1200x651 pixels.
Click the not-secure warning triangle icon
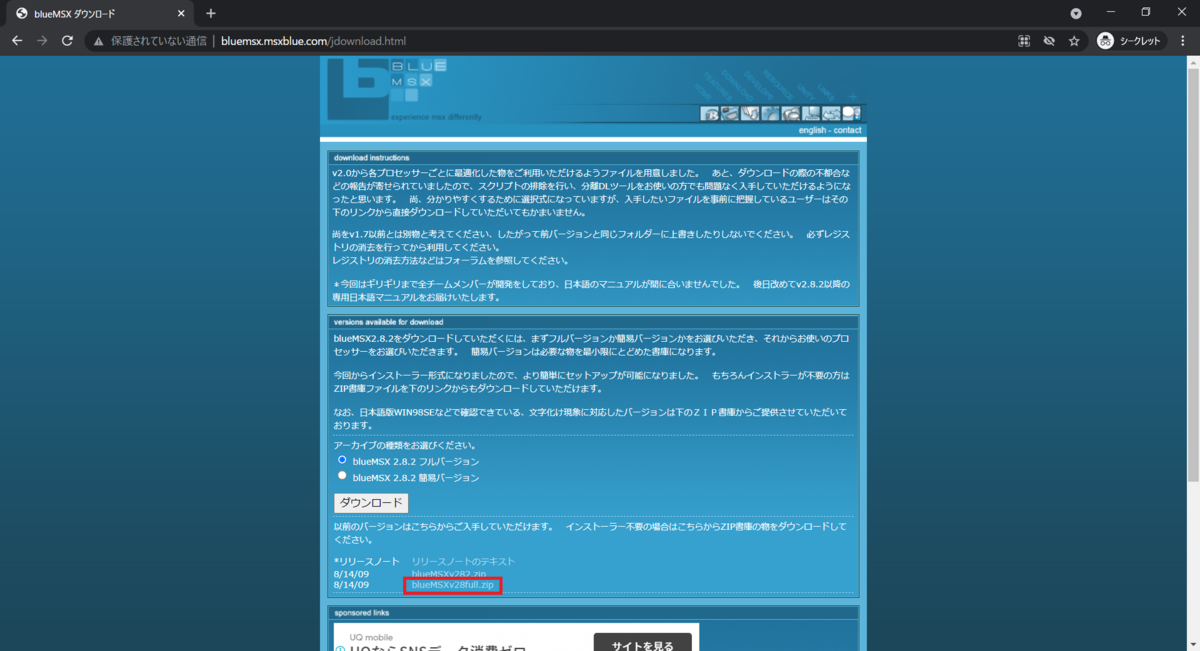(x=99, y=41)
